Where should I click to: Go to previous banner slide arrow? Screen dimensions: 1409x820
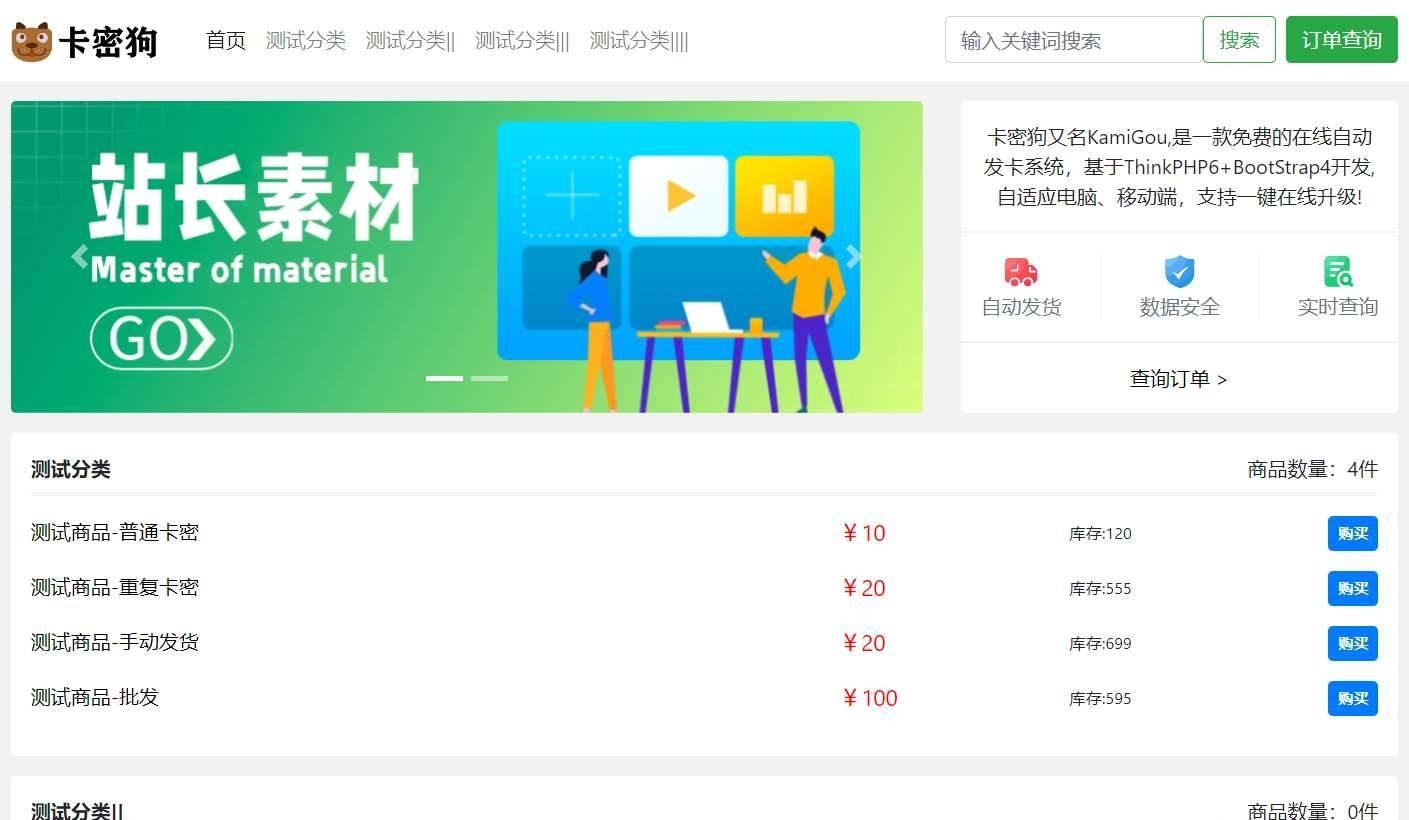coord(80,257)
